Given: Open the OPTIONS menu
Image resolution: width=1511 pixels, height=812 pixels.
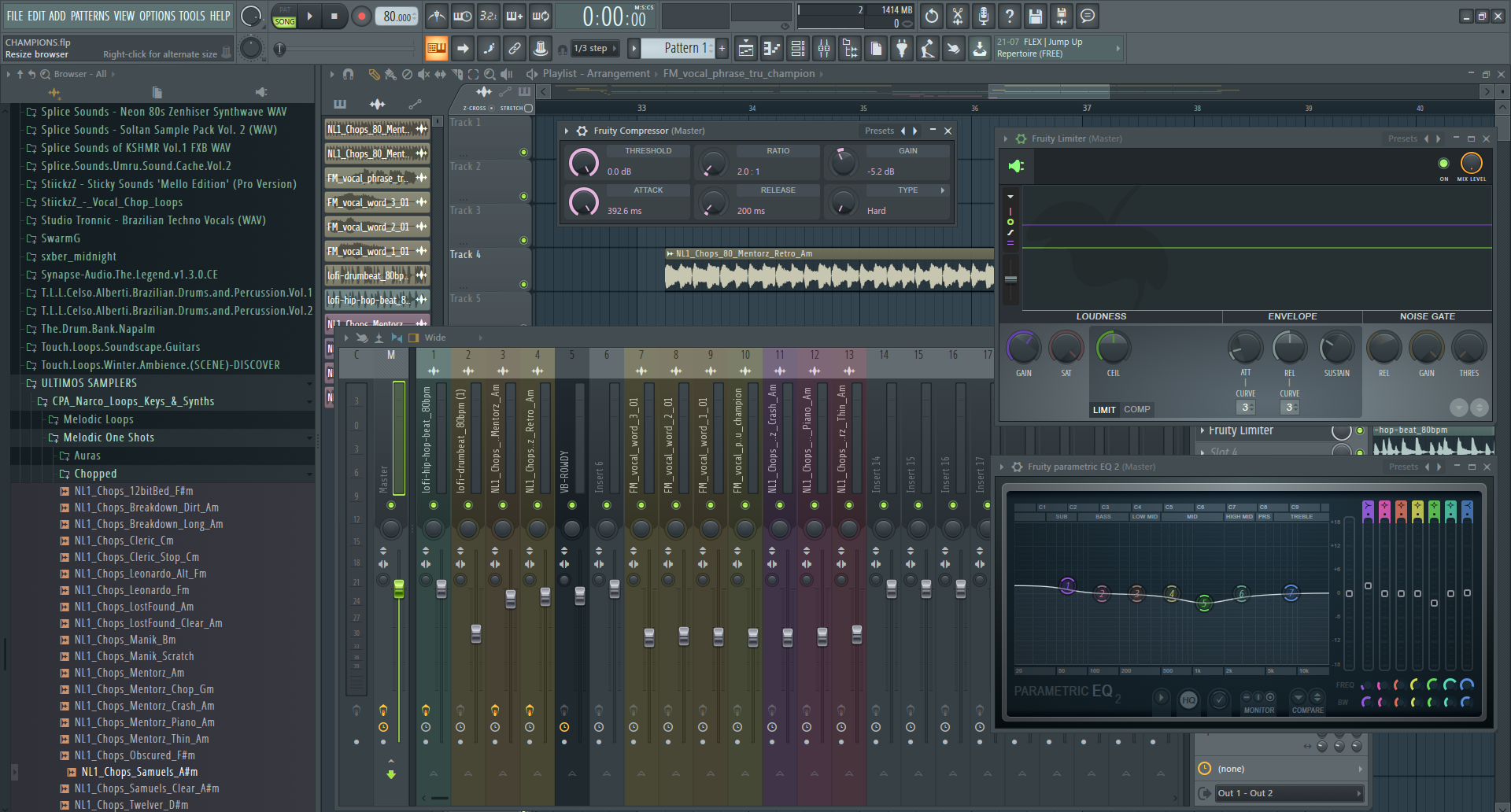Looking at the screenshot, I should [x=157, y=16].
